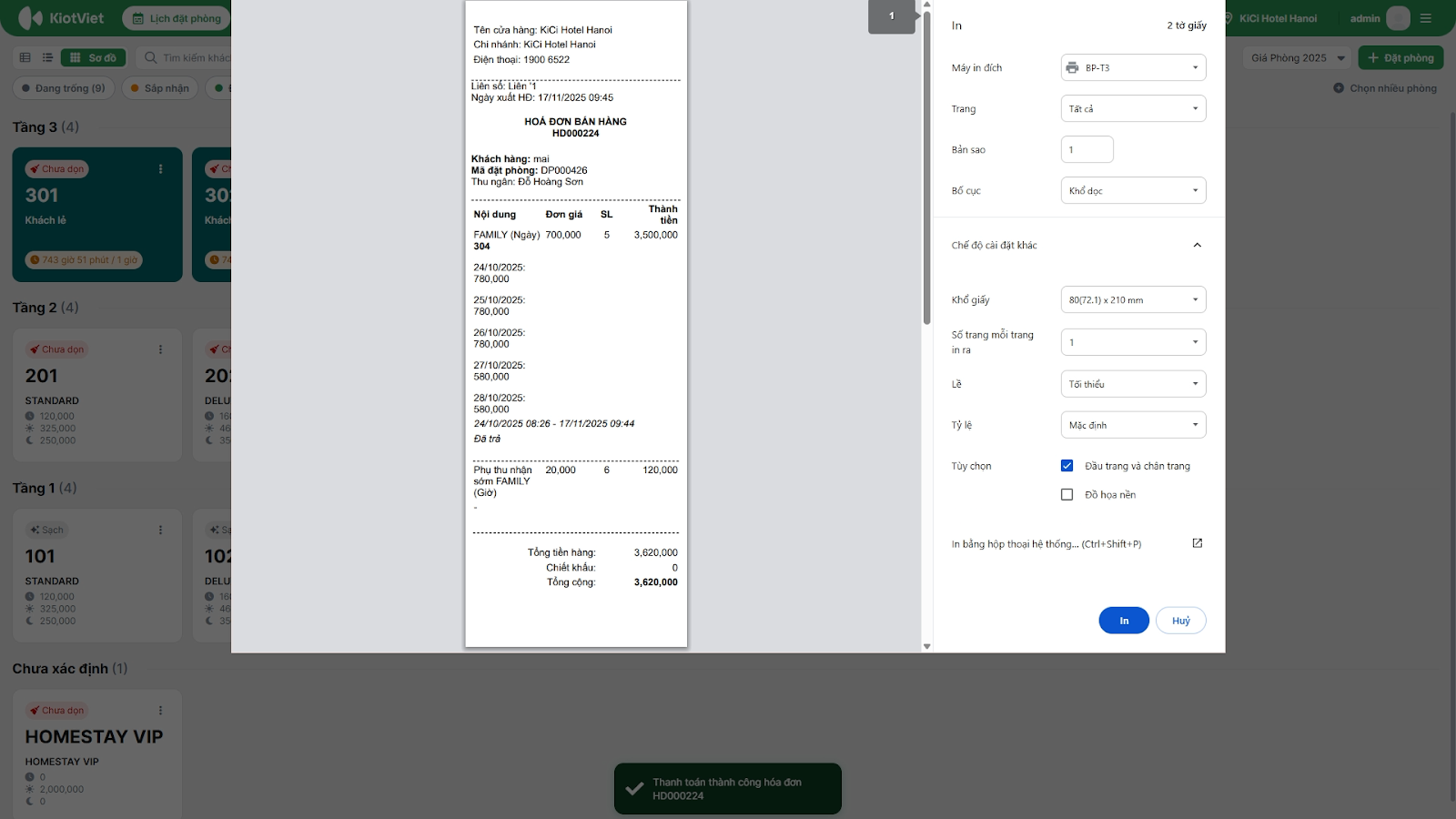Click the checkmark icon in the success toast
1456x819 pixels.
[635, 789]
